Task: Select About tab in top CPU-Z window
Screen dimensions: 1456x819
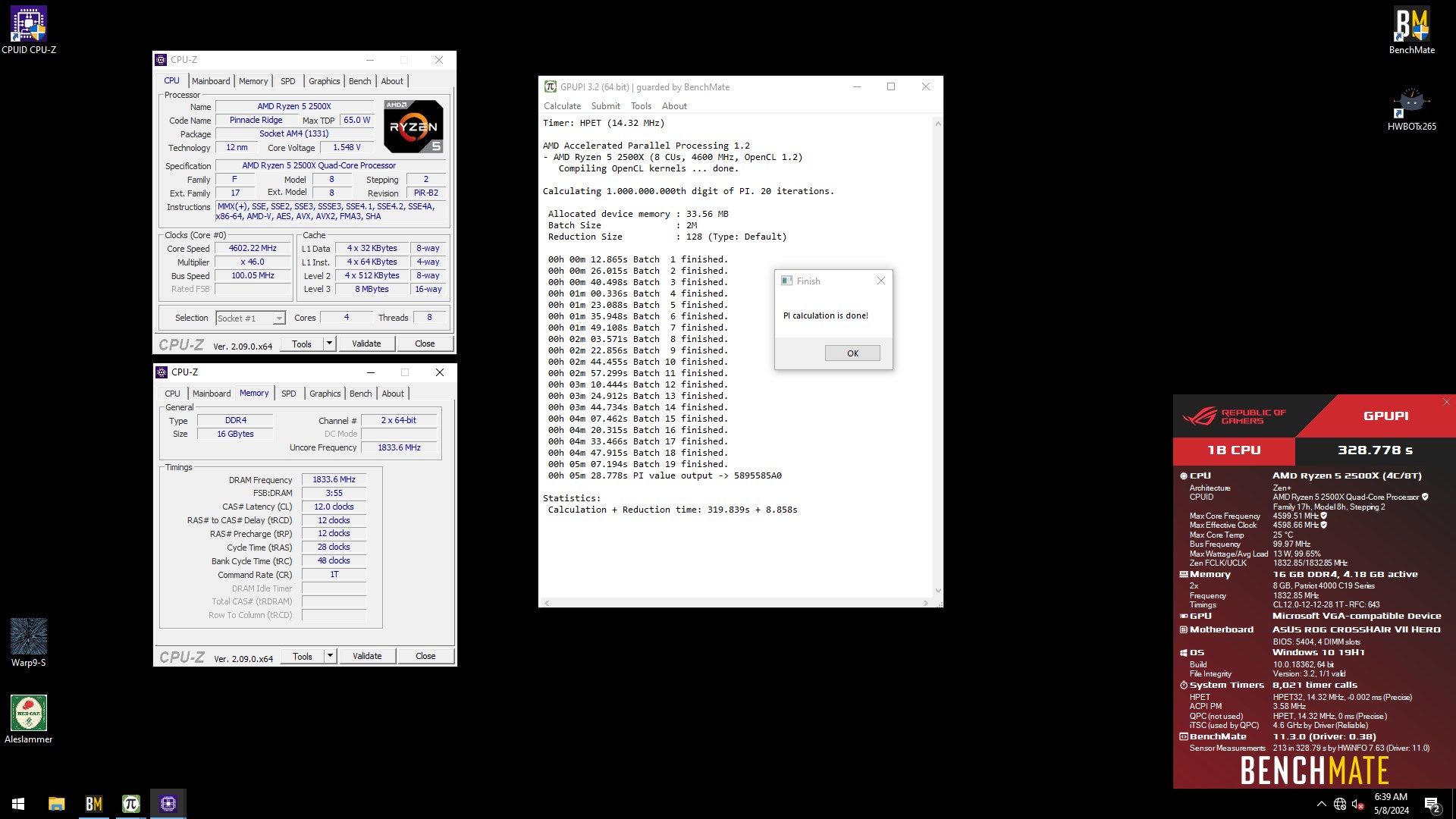Action: tap(392, 81)
